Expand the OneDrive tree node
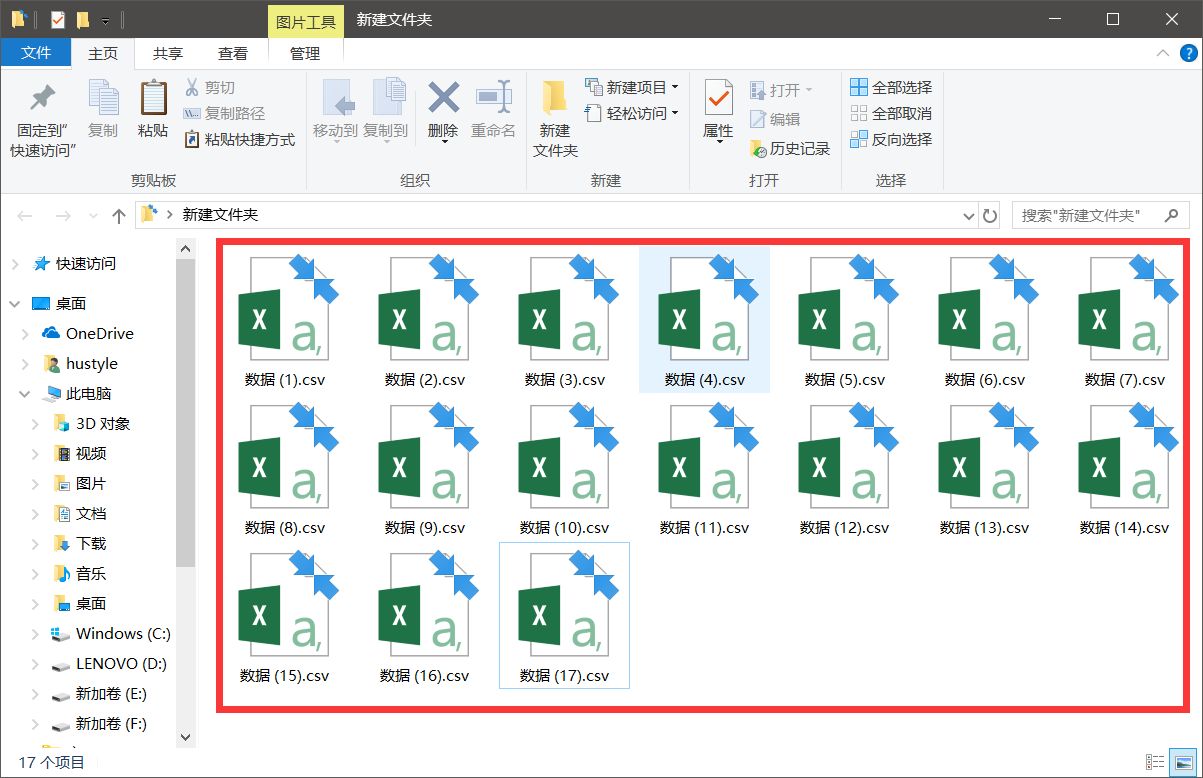This screenshot has height=778, width=1203. click(x=26, y=333)
